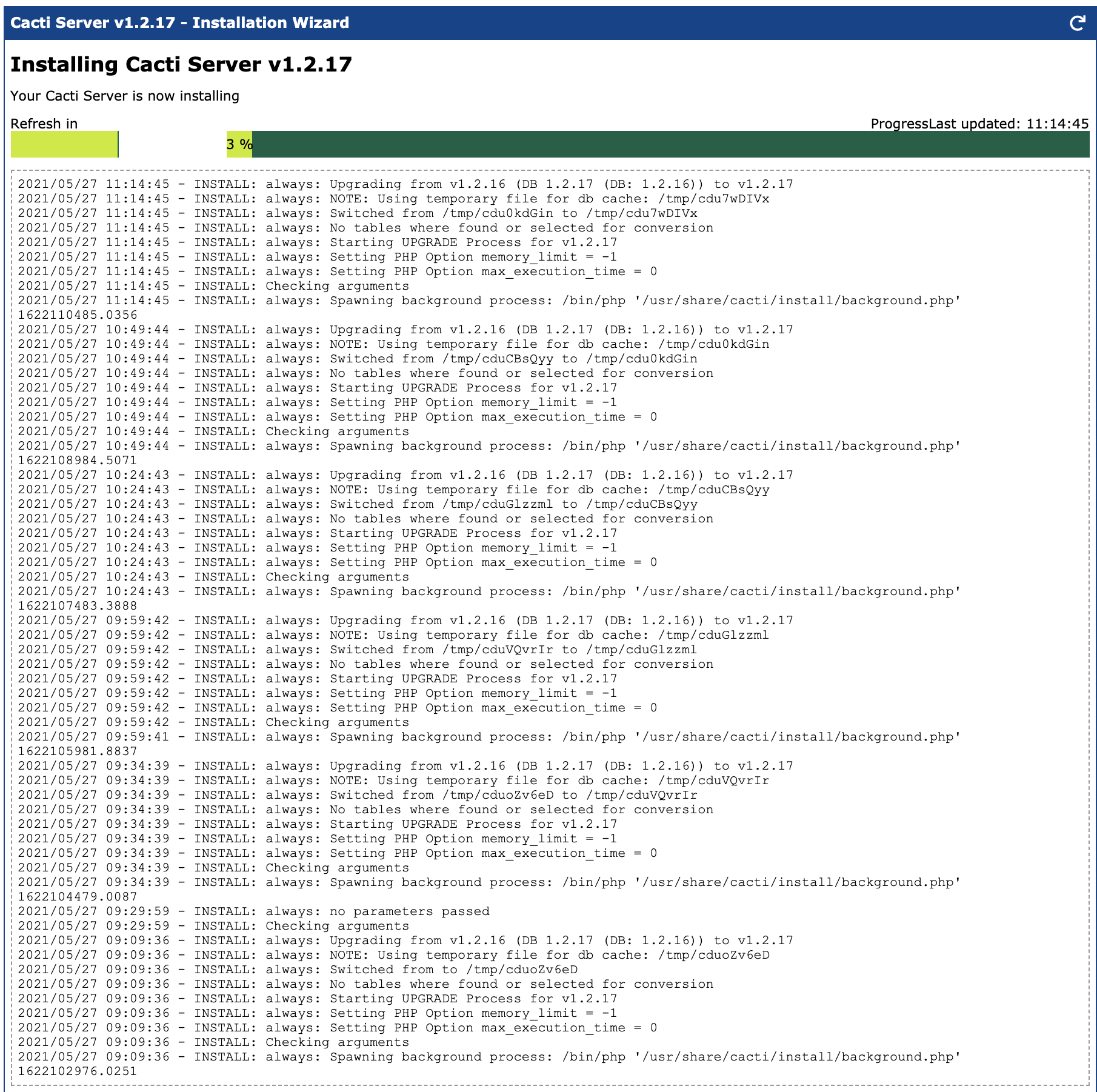This screenshot has height=1092, width=1097.
Task: Click the 'Refresh in' label
Action: click(44, 124)
